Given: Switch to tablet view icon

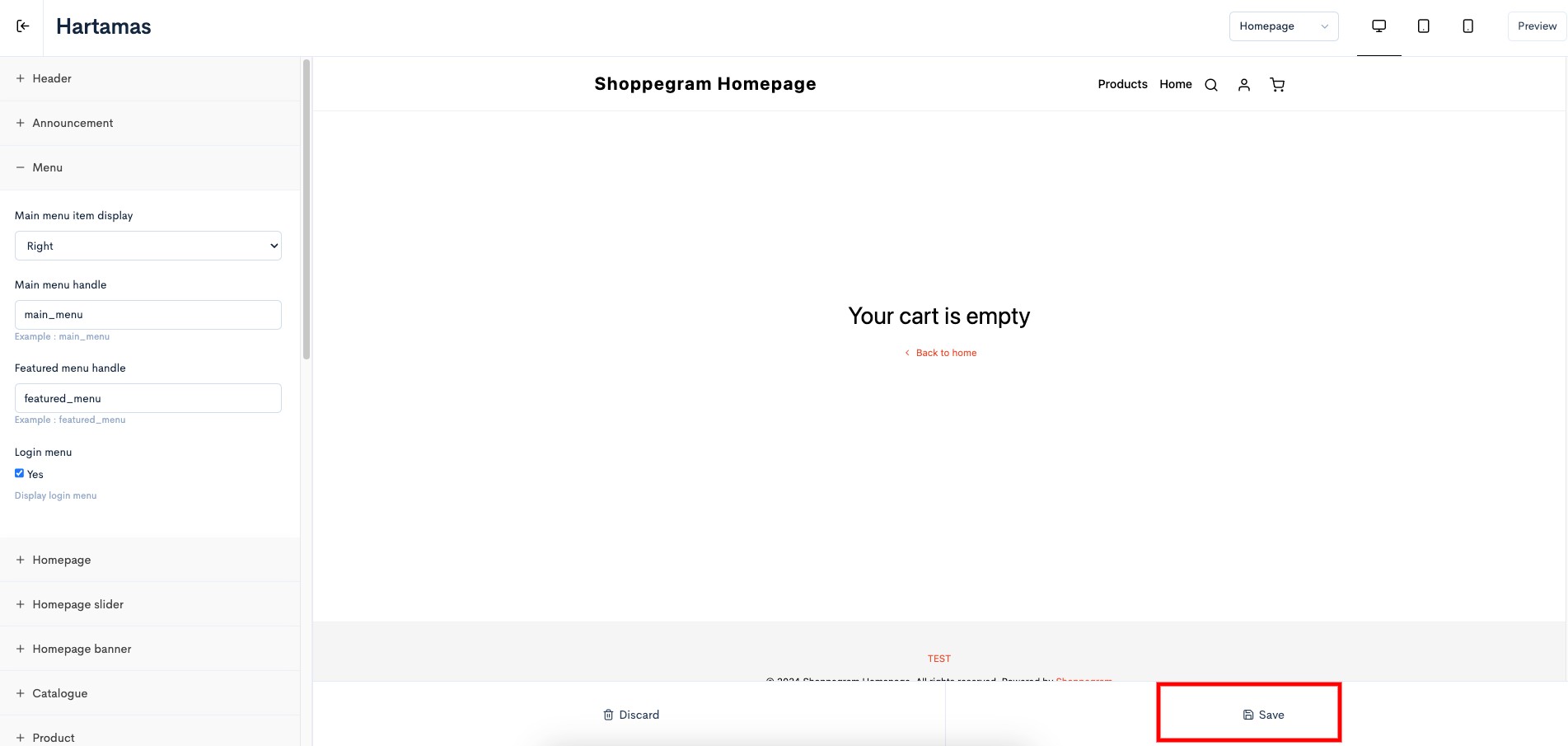Looking at the screenshot, I should [x=1423, y=26].
